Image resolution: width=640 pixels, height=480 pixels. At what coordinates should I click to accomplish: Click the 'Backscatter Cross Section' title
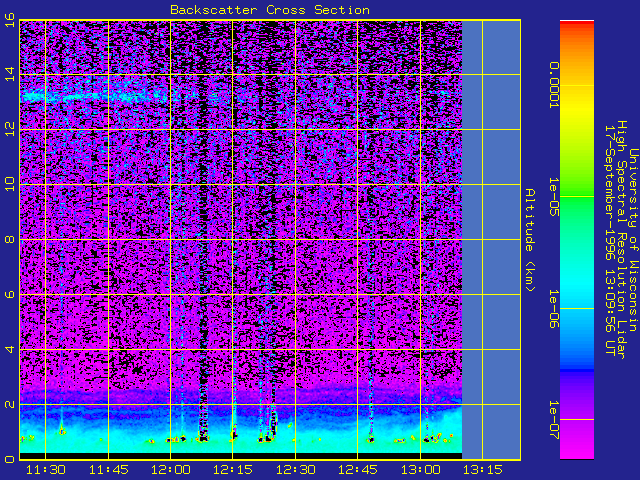270,10
